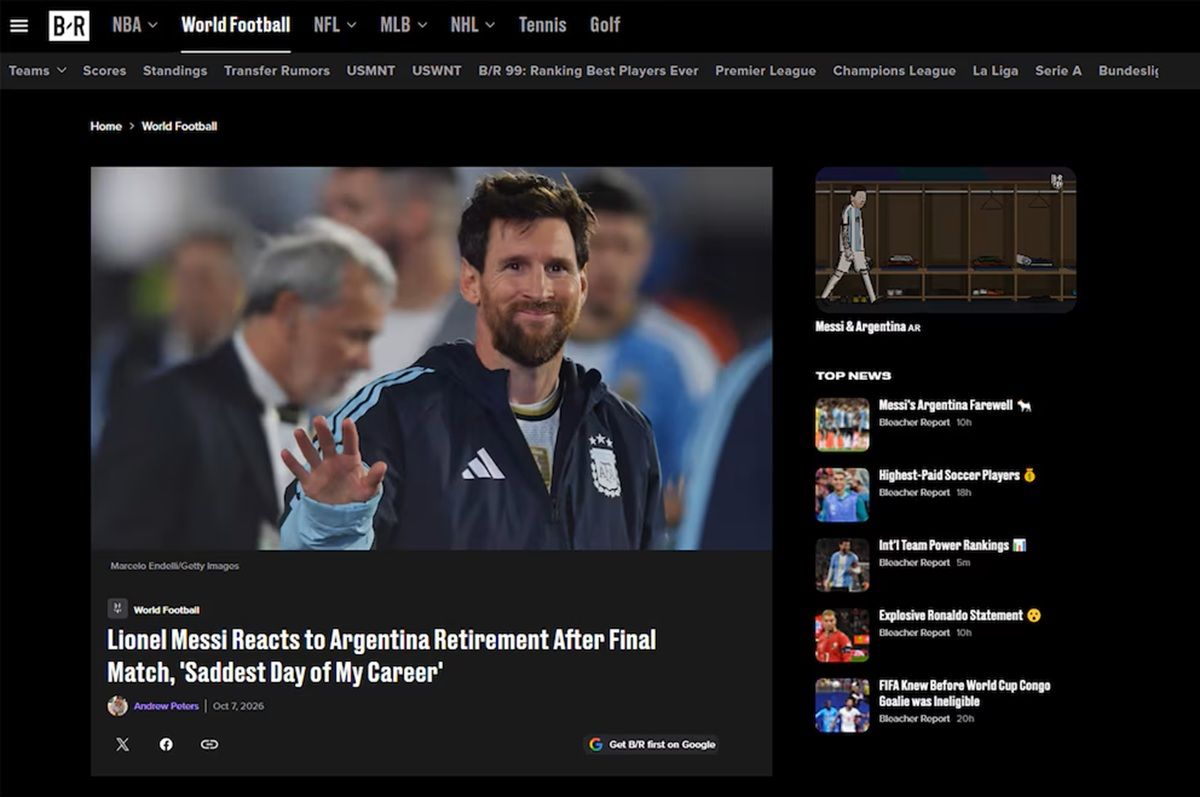Open Transfer Rumors page
This screenshot has height=797, width=1200.
(x=277, y=71)
